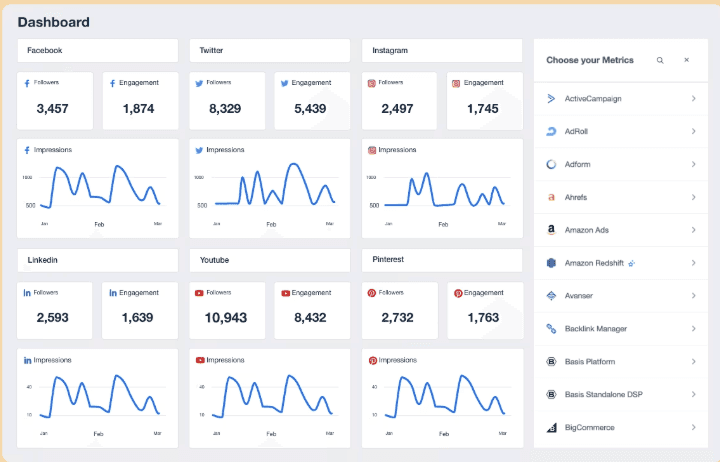This screenshot has height=462, width=720.
Task: Click the Linkedin Impressions line chart
Action: [x=97, y=398]
